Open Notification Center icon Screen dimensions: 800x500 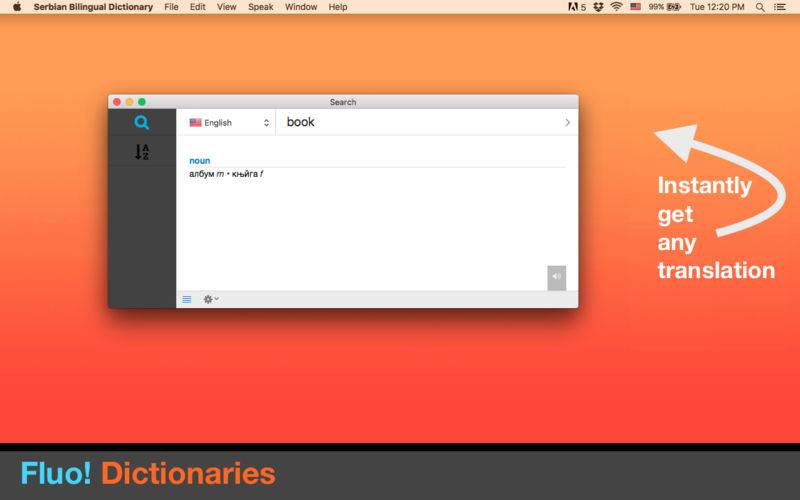pos(780,7)
